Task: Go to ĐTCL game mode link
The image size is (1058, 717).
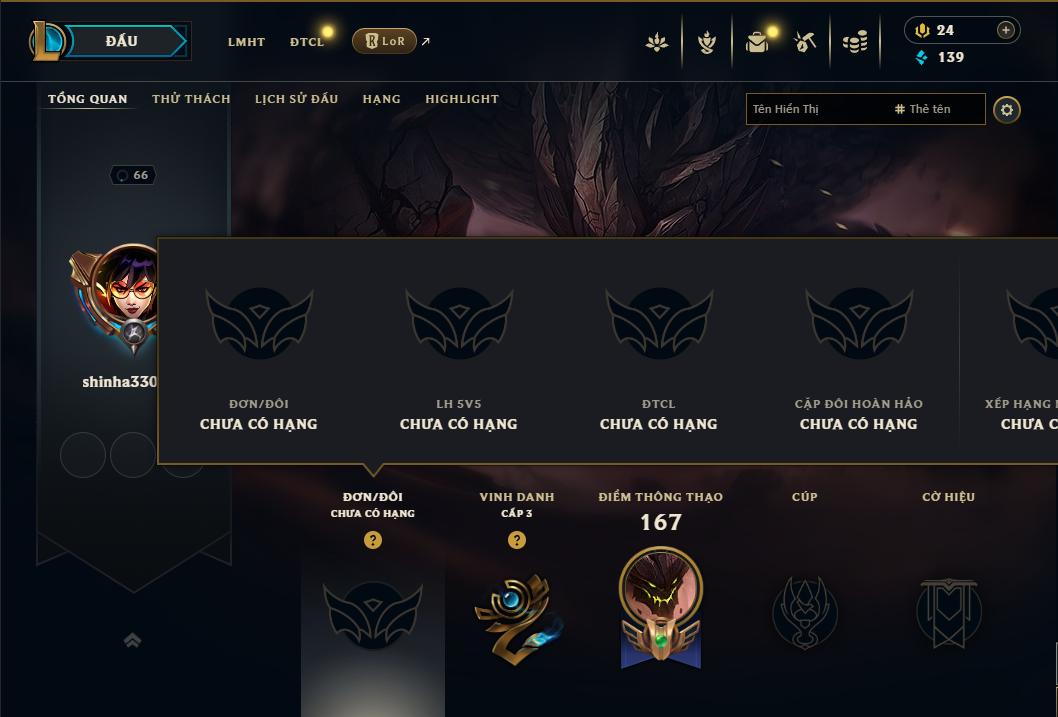Action: [x=307, y=42]
